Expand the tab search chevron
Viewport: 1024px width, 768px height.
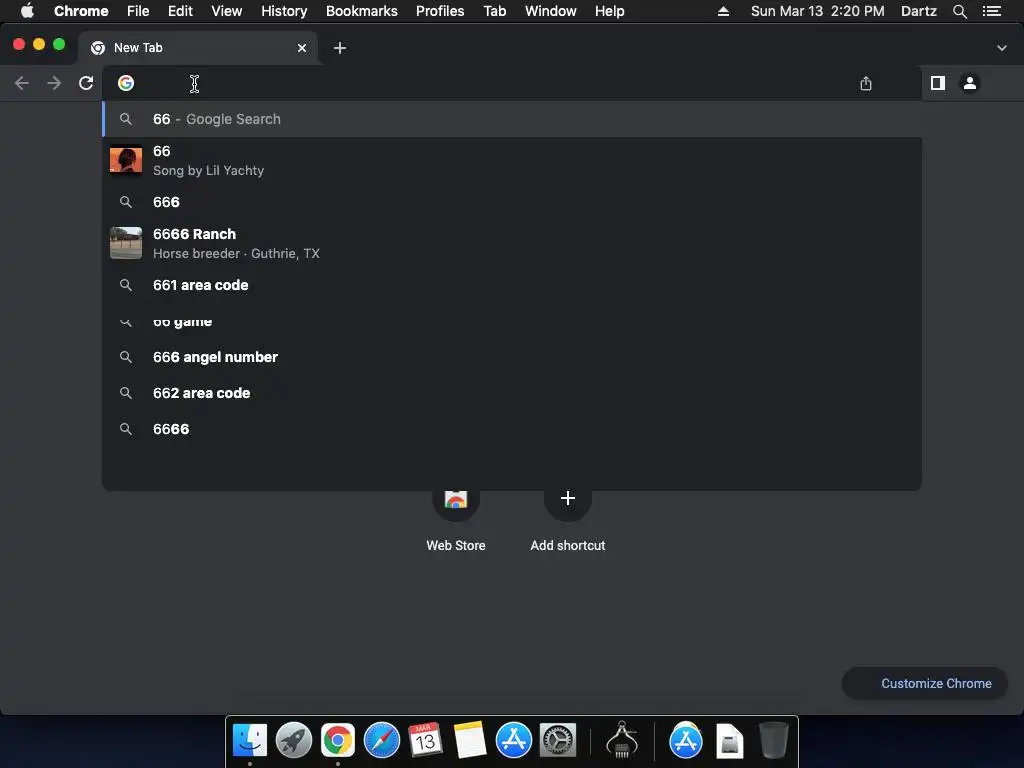(1002, 48)
